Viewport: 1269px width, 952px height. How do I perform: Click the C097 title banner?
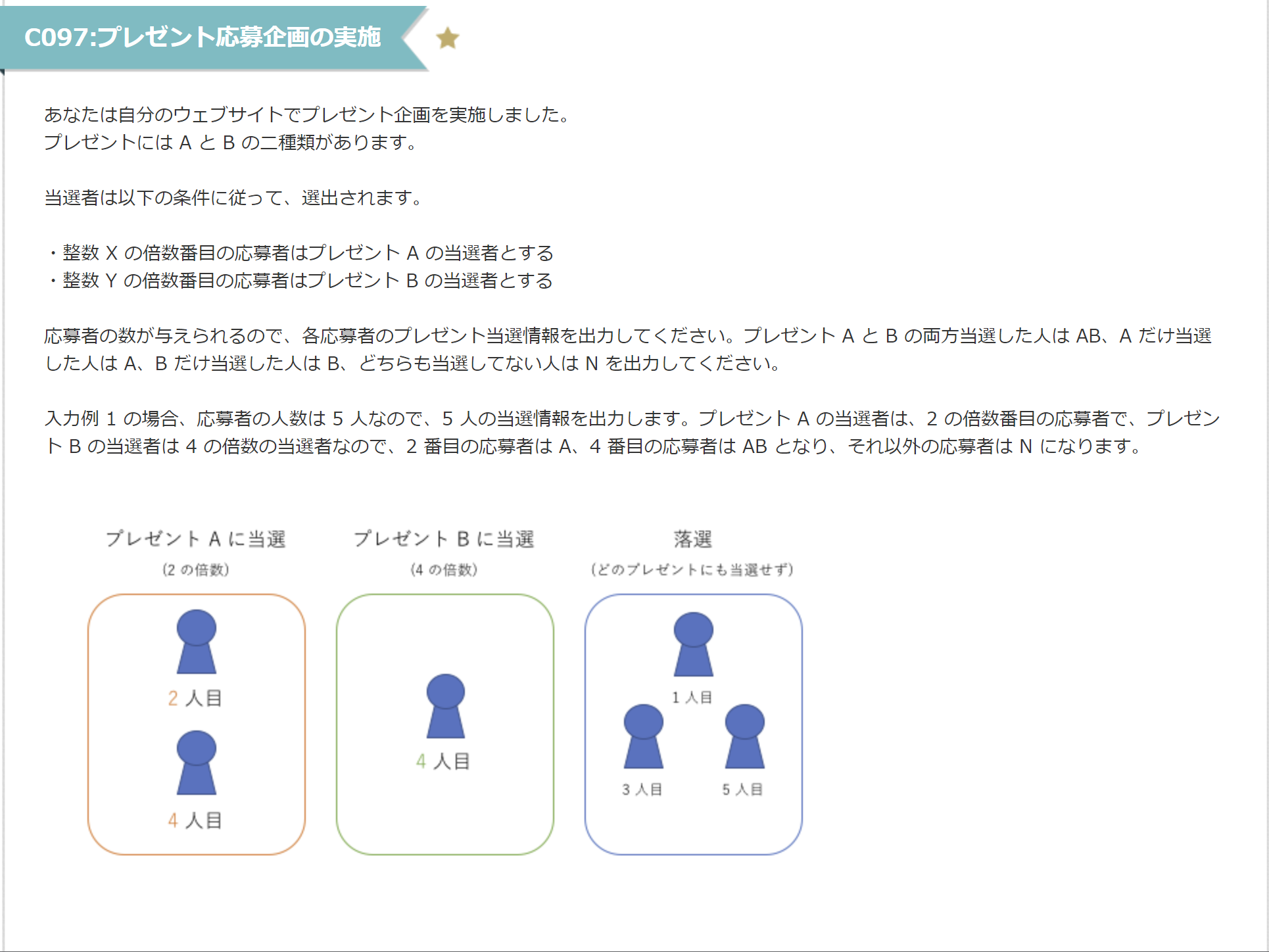[203, 37]
